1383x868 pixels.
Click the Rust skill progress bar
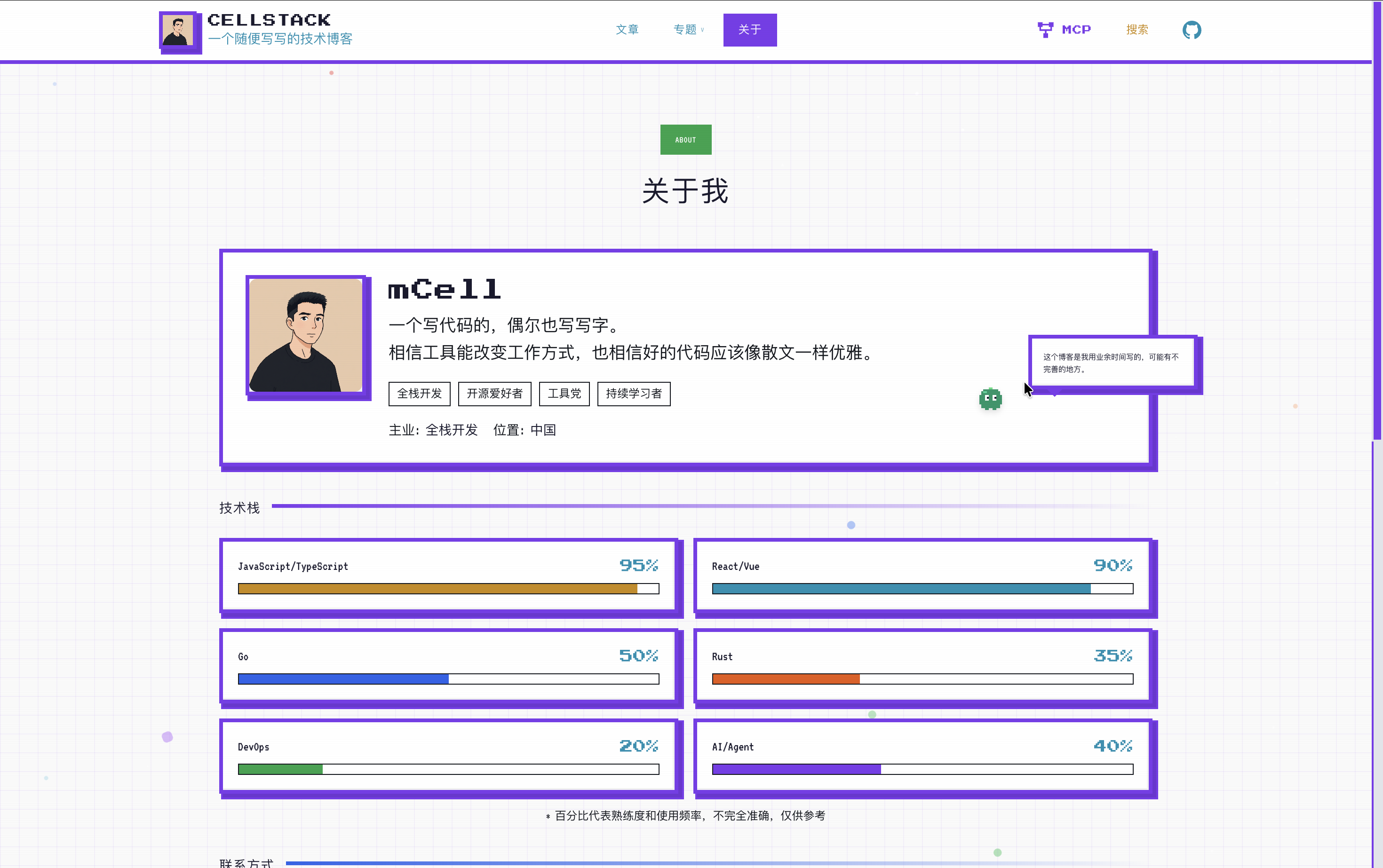(922, 679)
